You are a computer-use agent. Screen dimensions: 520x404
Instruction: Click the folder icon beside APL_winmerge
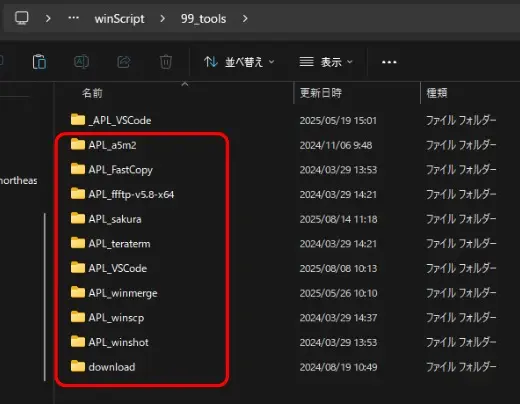[x=78, y=292]
